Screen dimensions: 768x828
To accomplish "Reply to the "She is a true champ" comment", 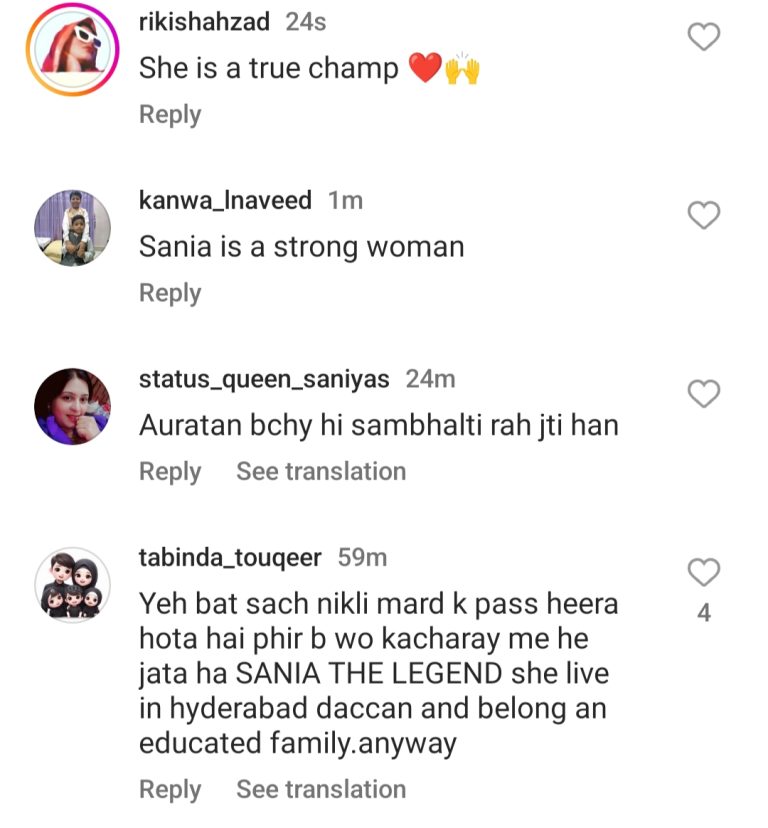I will tap(170, 114).
